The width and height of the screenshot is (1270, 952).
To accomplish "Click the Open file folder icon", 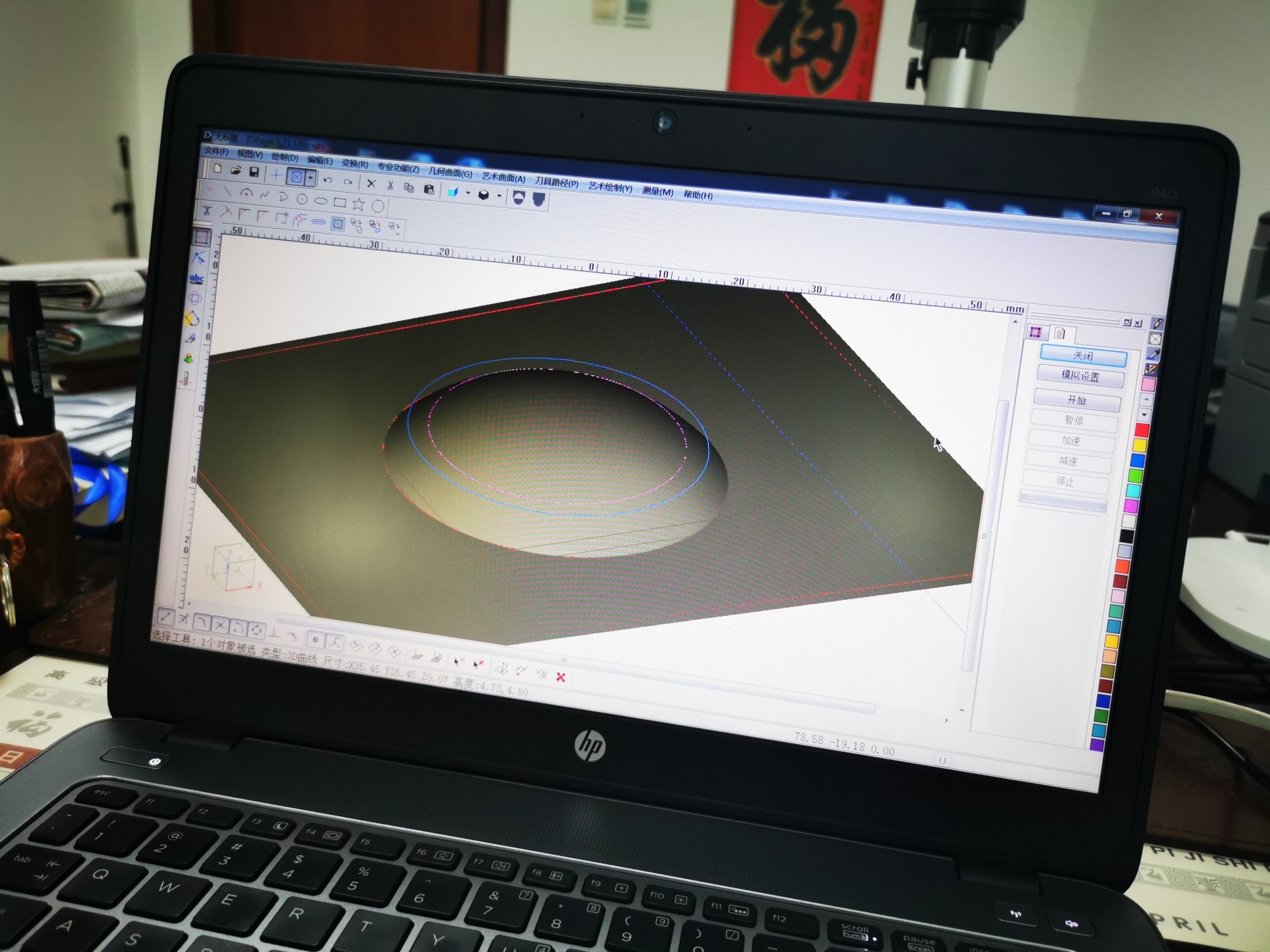I will [x=236, y=170].
